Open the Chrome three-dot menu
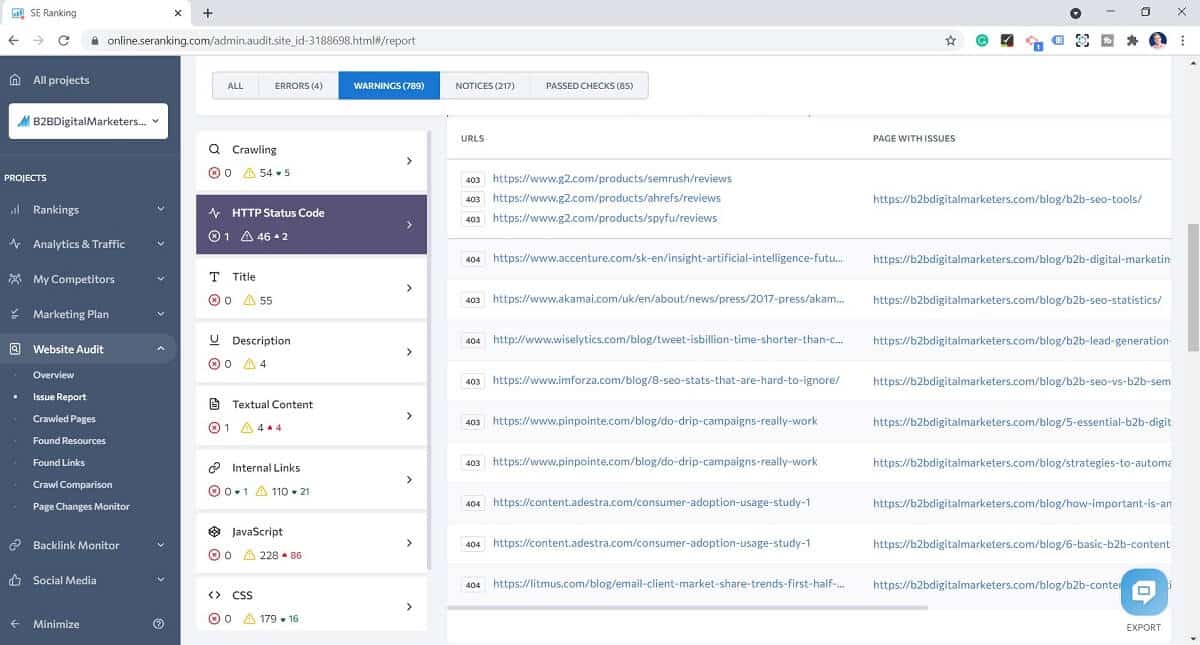The width and height of the screenshot is (1200, 645). (x=1184, y=41)
